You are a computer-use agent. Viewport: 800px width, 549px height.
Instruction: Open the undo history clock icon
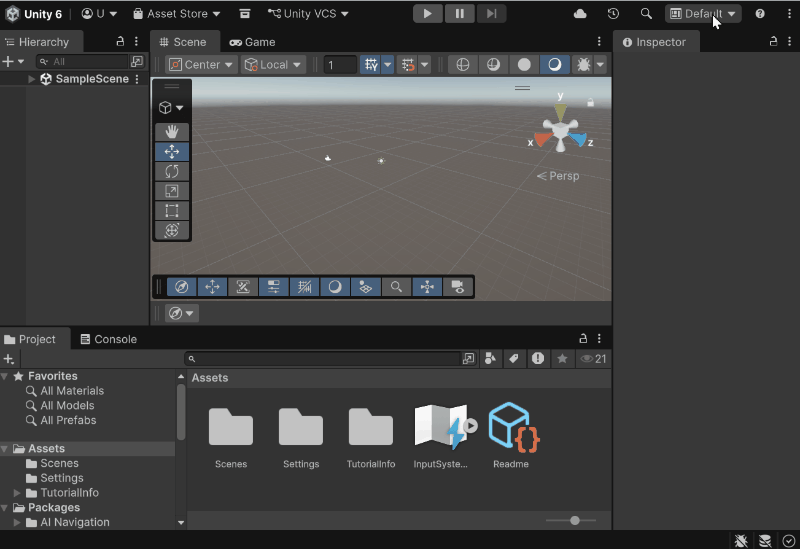(x=613, y=14)
